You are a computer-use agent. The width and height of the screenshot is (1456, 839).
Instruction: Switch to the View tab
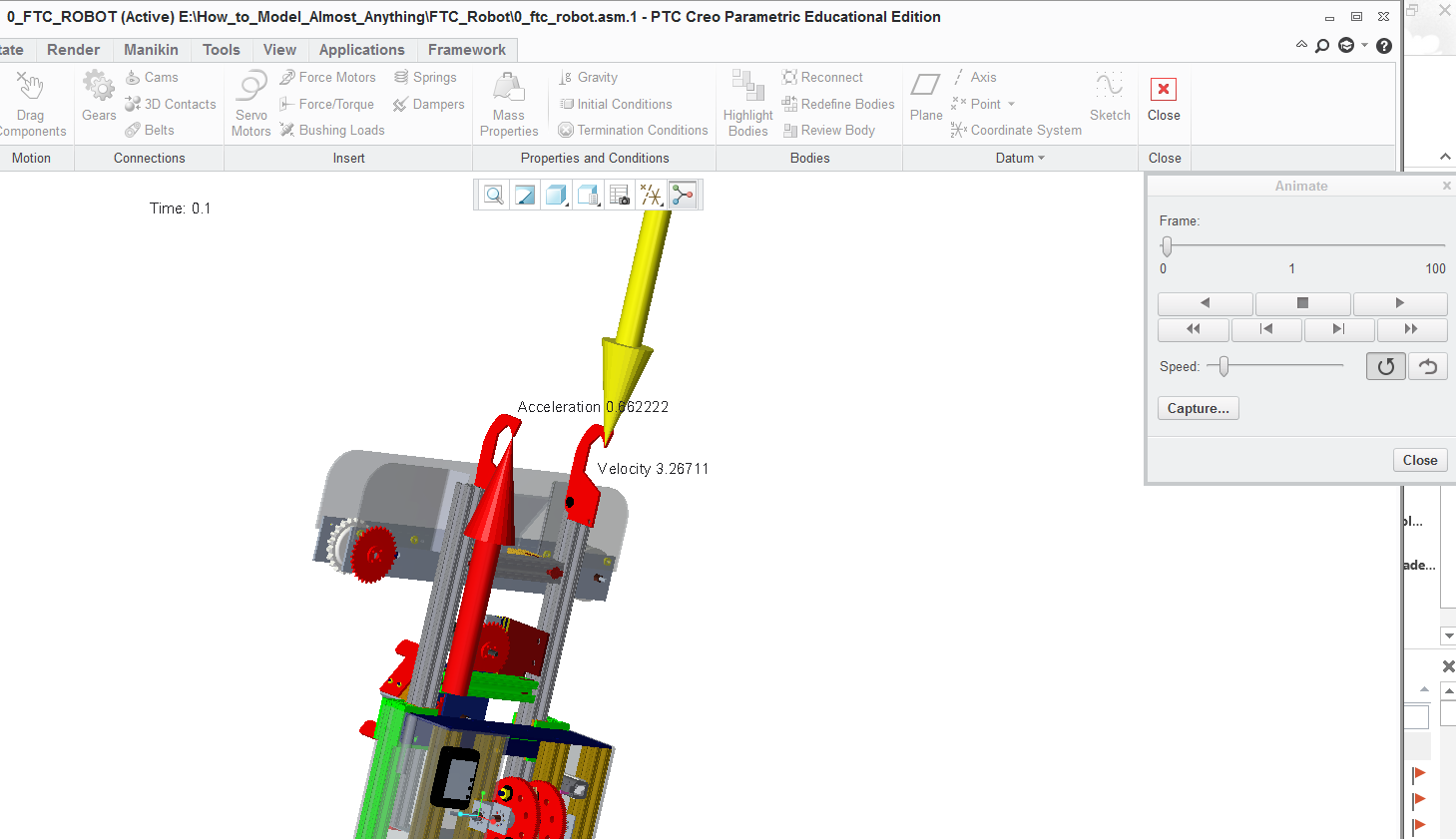pos(279,50)
